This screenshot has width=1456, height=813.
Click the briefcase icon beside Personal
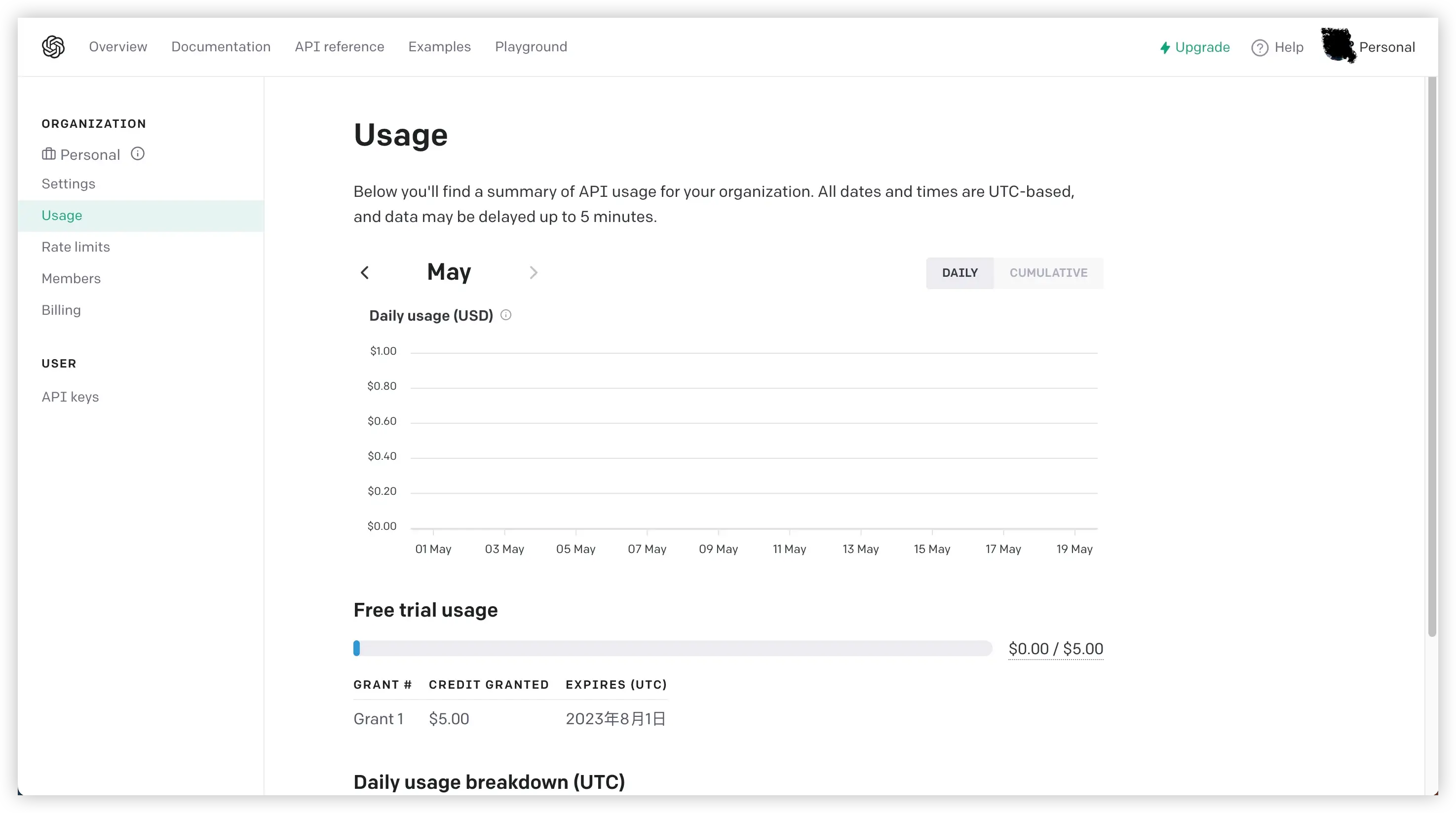point(48,154)
